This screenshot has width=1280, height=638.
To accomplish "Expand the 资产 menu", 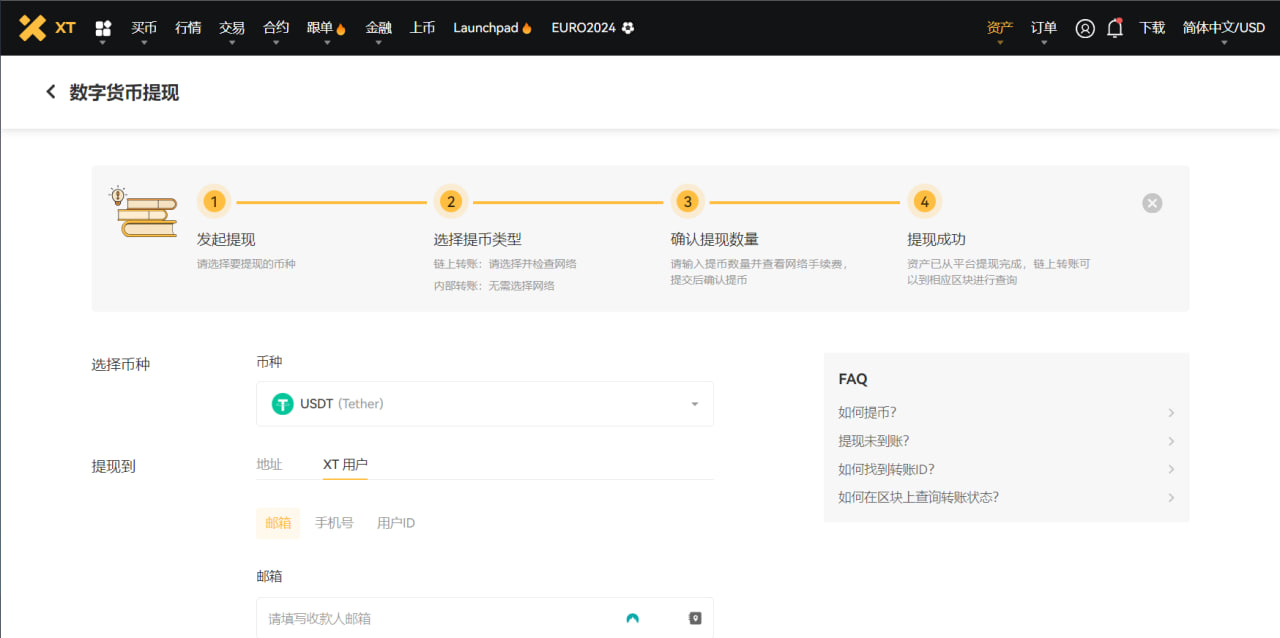I will coord(1000,29).
